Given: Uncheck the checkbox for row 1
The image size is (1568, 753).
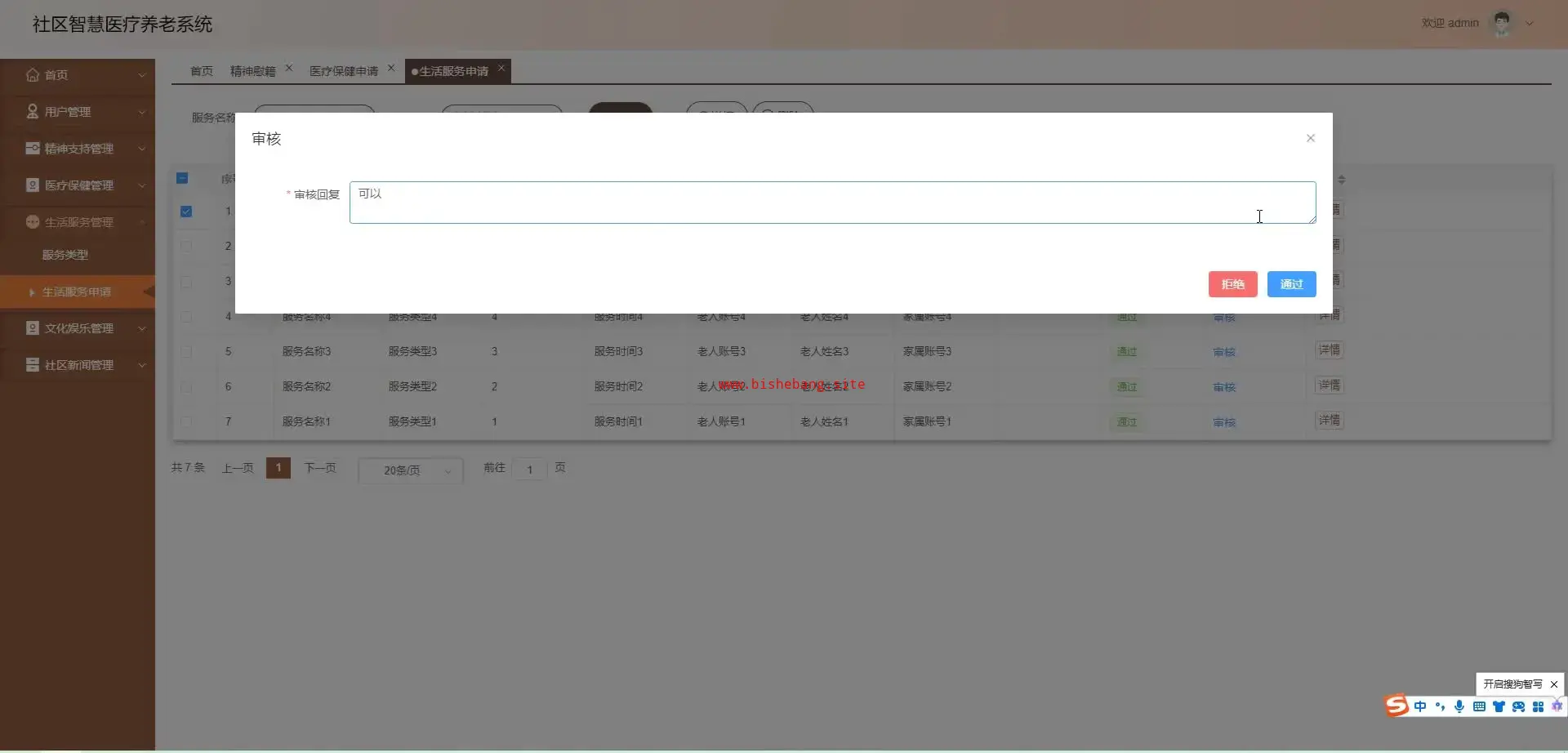Looking at the screenshot, I should point(186,212).
